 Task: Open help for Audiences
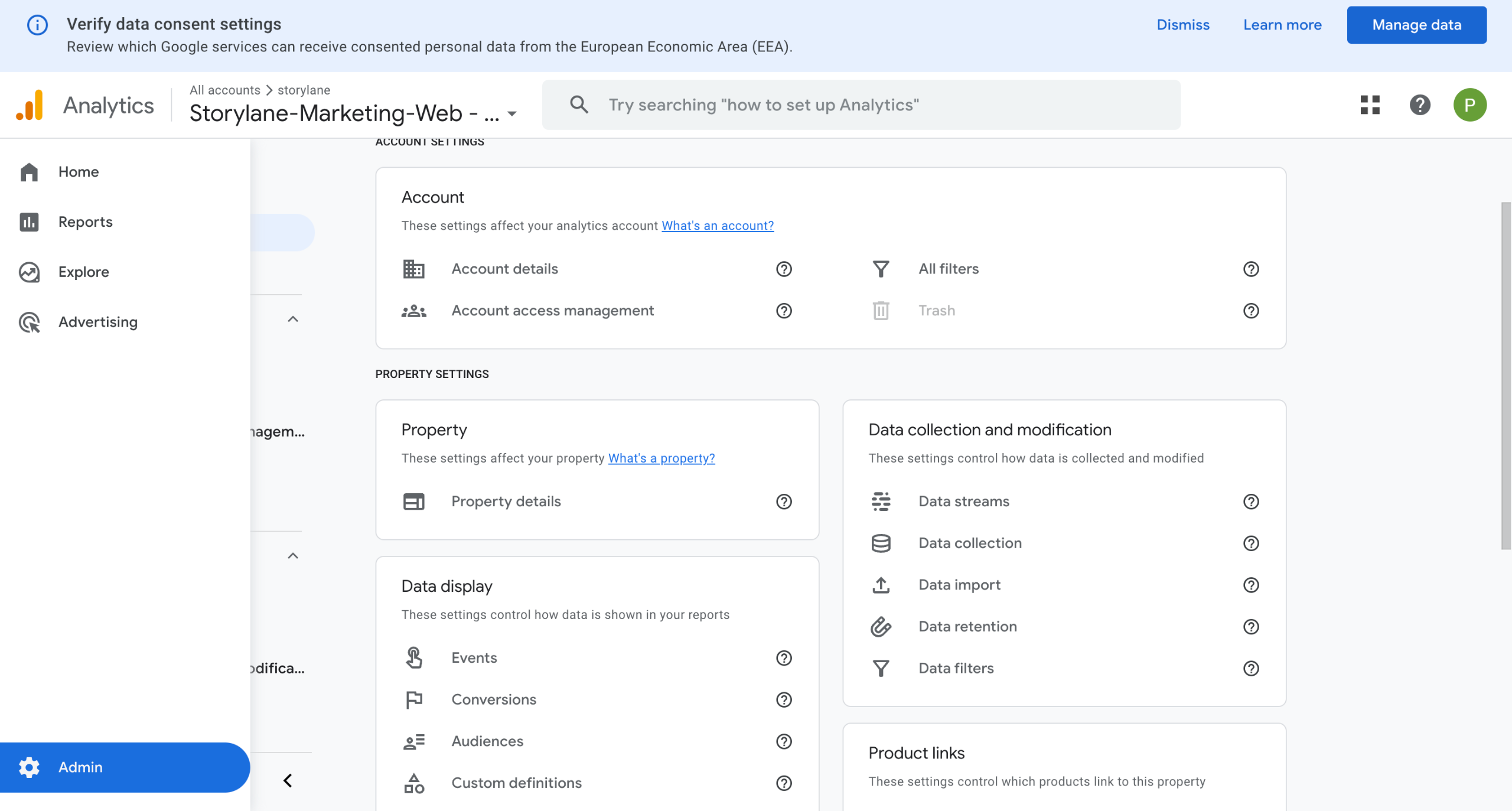pyautogui.click(x=784, y=741)
